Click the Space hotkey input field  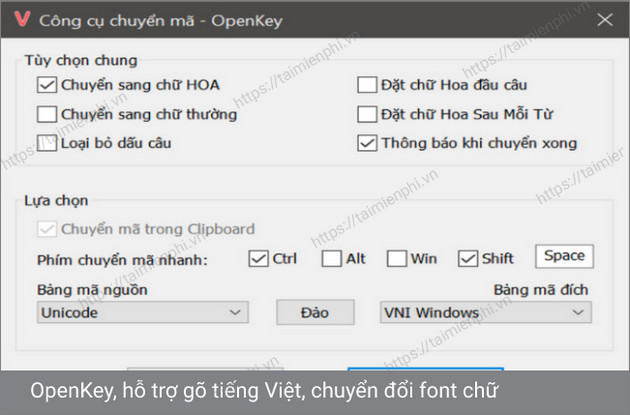565,256
